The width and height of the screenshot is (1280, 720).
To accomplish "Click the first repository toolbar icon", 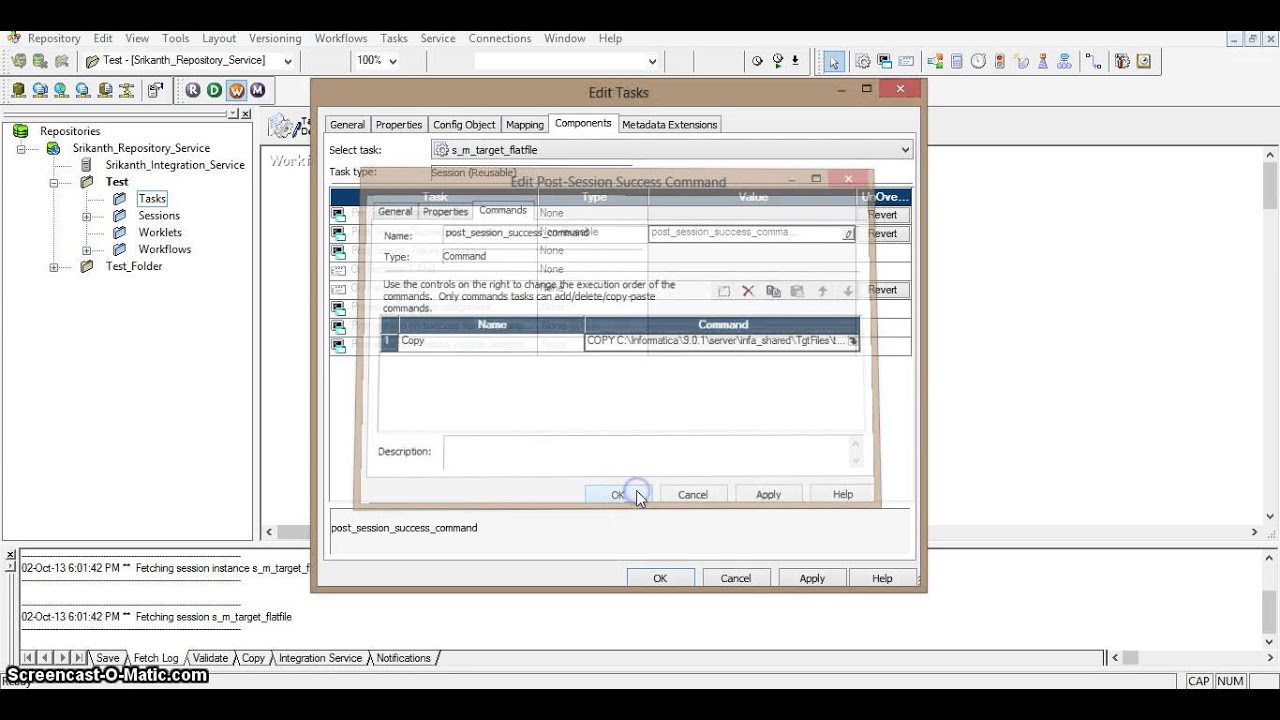I will tap(18, 61).
